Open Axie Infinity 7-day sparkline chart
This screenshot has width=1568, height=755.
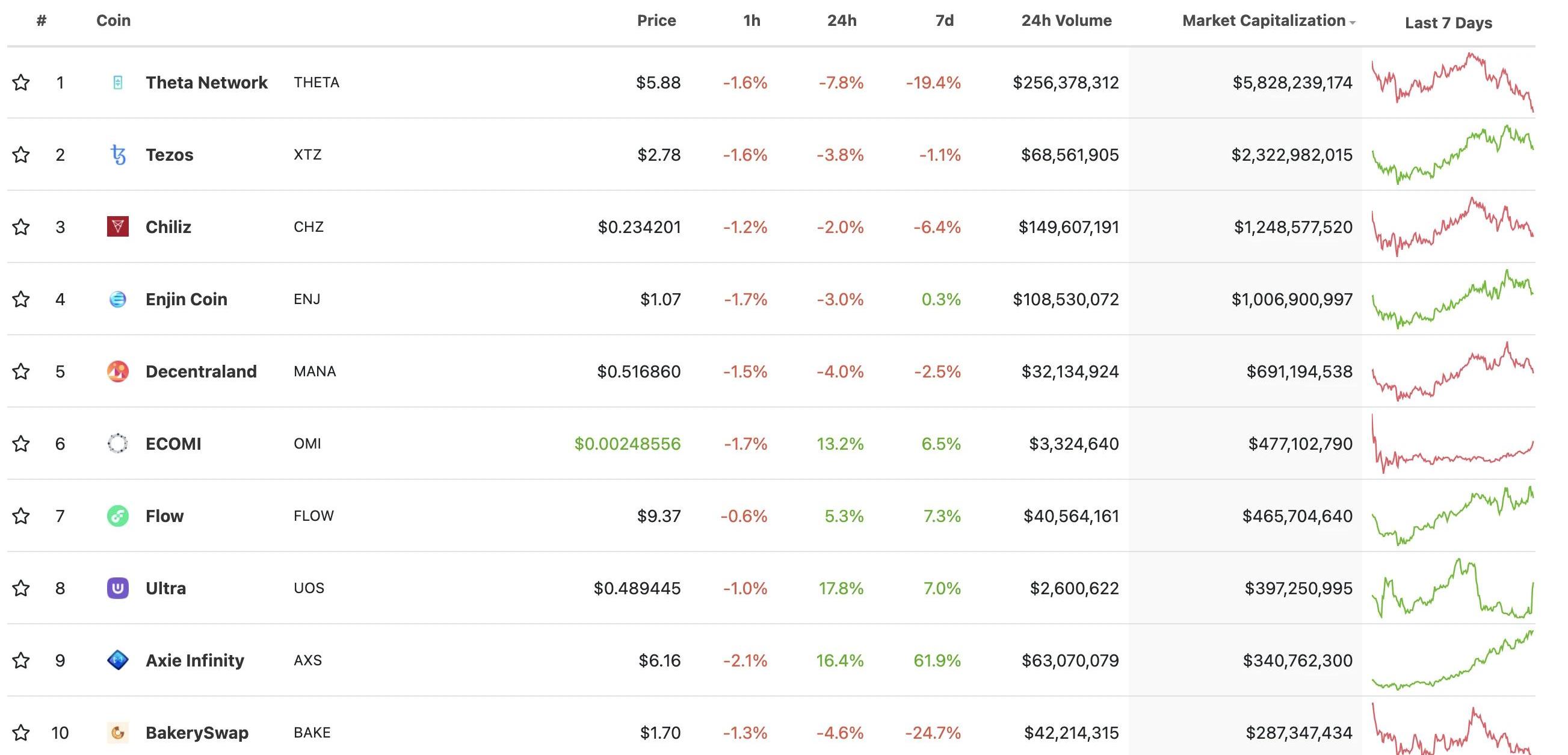1452,660
